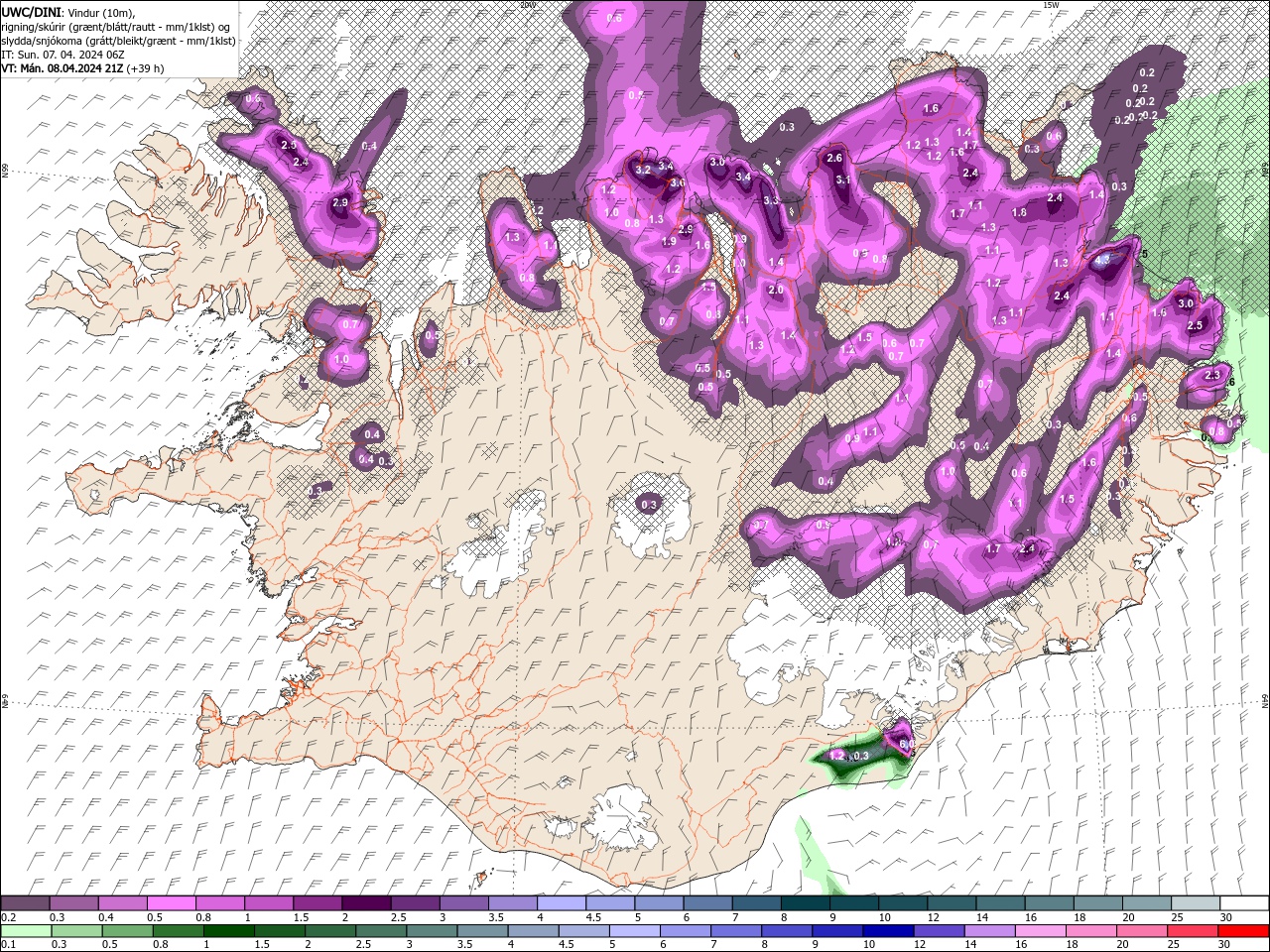The height and width of the screenshot is (952, 1270).
Task: Select the pale green 0.1 swatch, lower legend
Action: click(25, 930)
